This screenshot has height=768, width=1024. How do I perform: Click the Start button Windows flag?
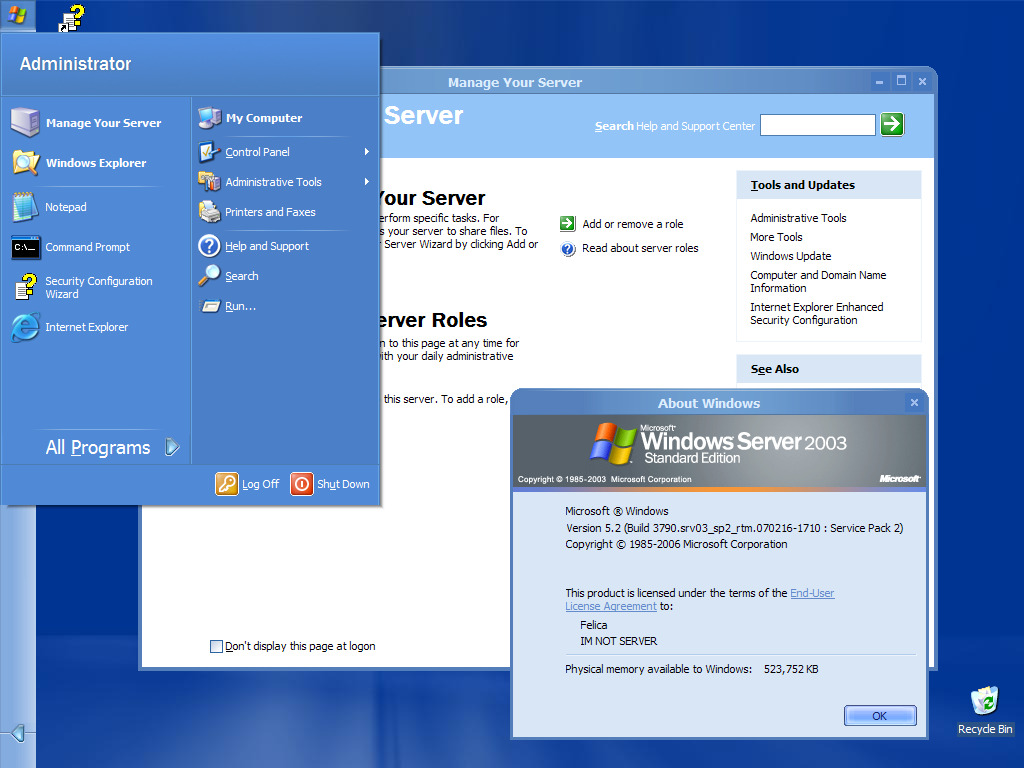pos(18,14)
